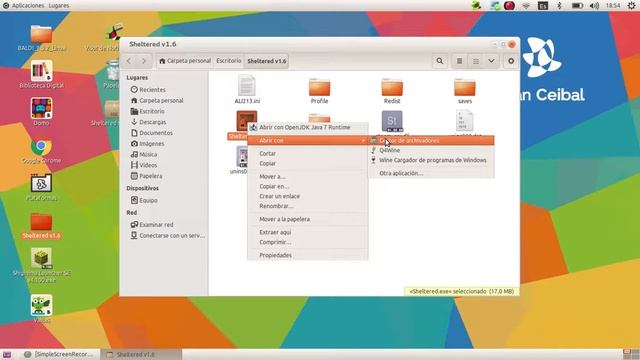This screenshot has height=360, width=640.
Task: Open the file manager search
Action: pos(440,61)
